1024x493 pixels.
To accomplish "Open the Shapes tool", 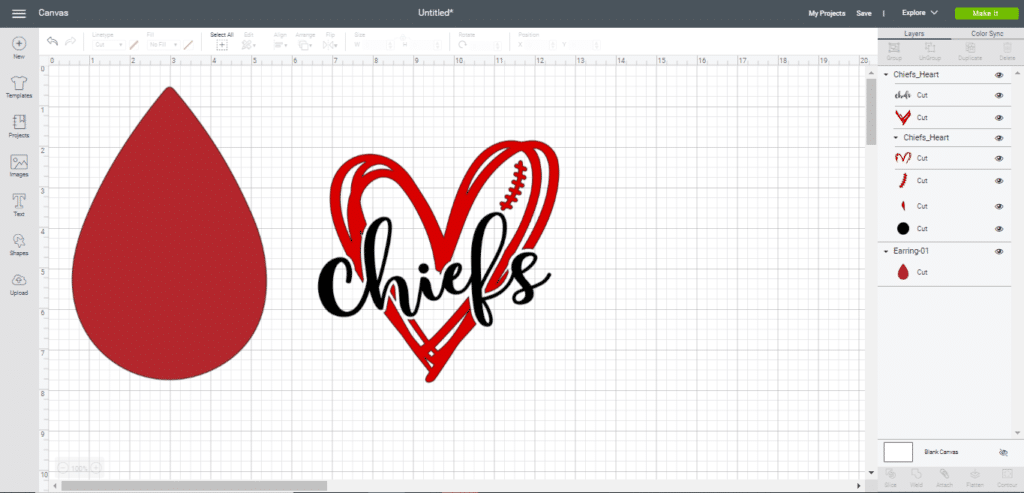I will (19, 245).
